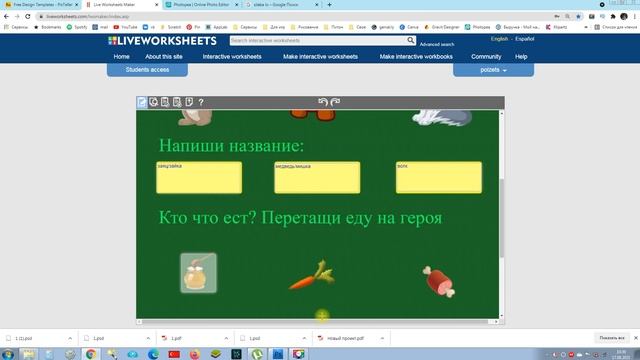
Task: Reload the page with refresh icon
Action: [x=28, y=16]
